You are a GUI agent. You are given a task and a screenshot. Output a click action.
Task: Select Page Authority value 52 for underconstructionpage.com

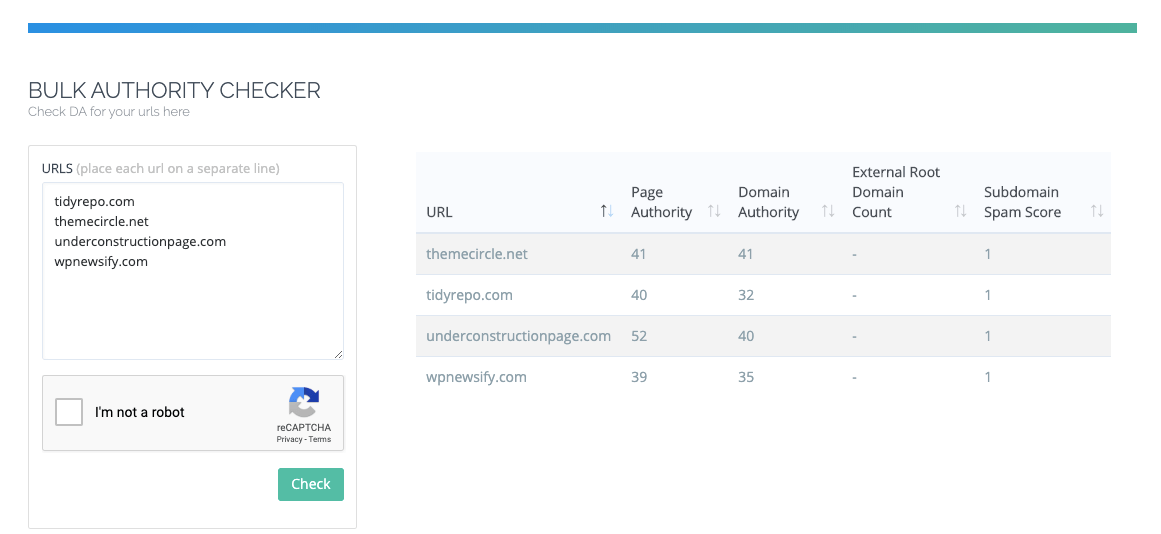(x=639, y=336)
